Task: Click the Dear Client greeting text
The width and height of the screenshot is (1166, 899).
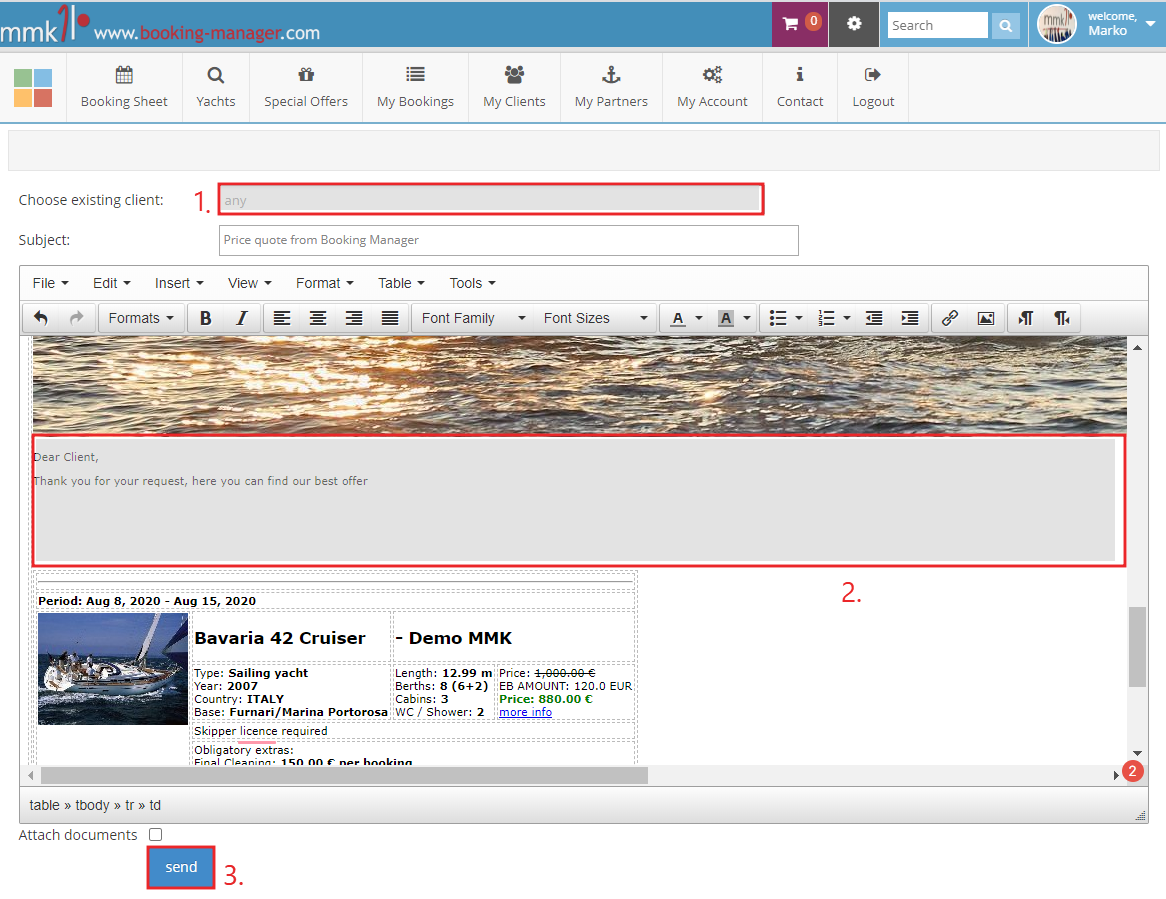Action: [x=65, y=457]
